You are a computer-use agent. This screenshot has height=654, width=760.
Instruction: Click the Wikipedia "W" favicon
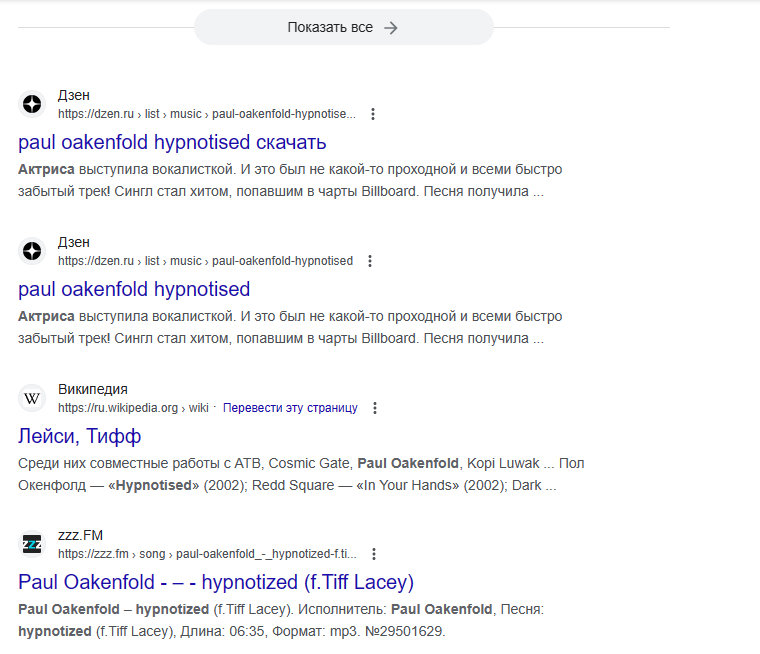(32, 398)
